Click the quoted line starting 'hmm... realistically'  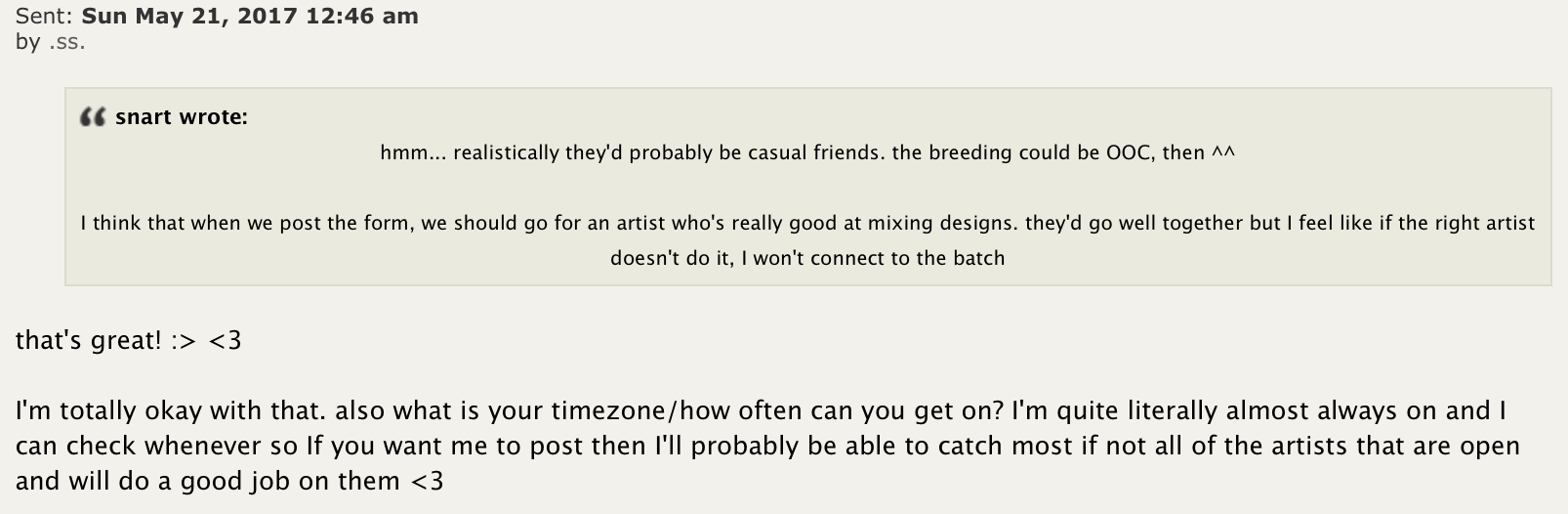tap(807, 153)
